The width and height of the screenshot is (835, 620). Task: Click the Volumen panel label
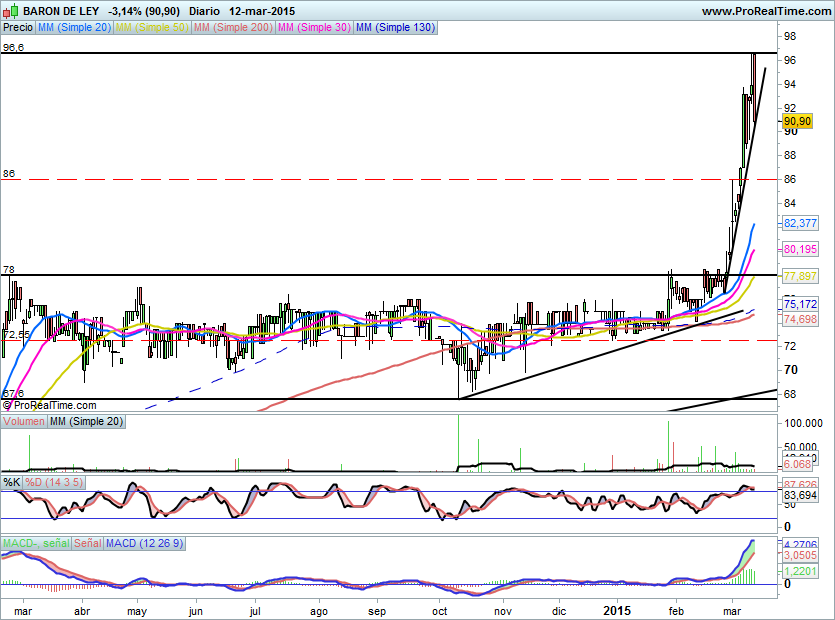point(24,422)
